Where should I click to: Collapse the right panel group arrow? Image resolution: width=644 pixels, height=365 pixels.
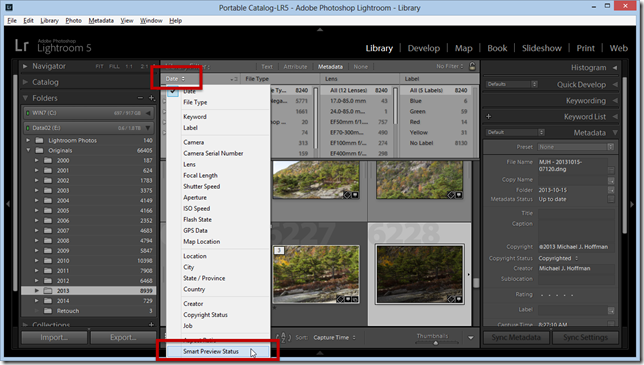632,204
